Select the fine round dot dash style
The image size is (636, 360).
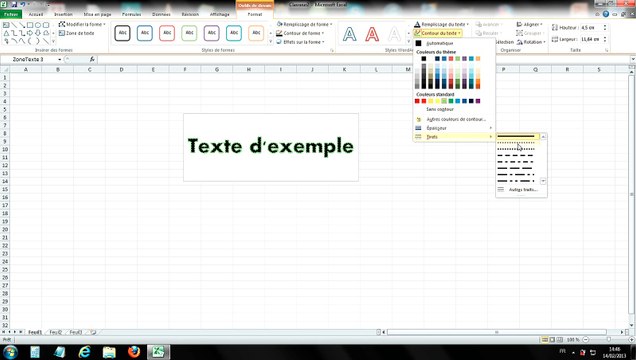(518, 143)
